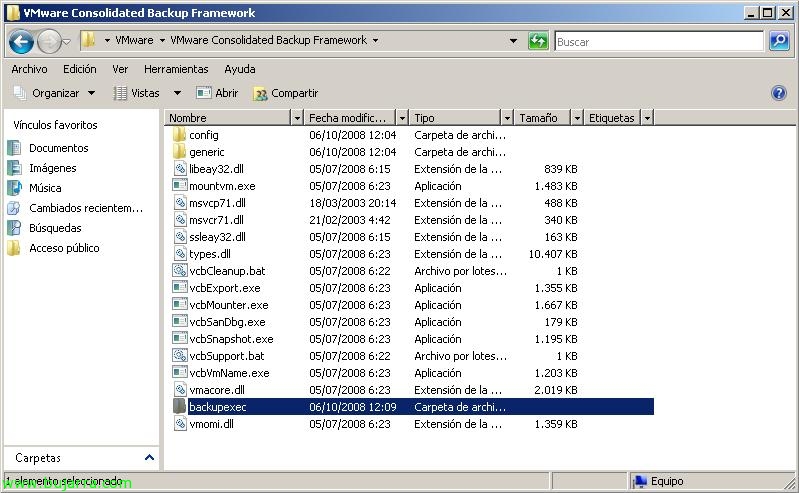Sort by the Tipo column header

click(x=455, y=118)
